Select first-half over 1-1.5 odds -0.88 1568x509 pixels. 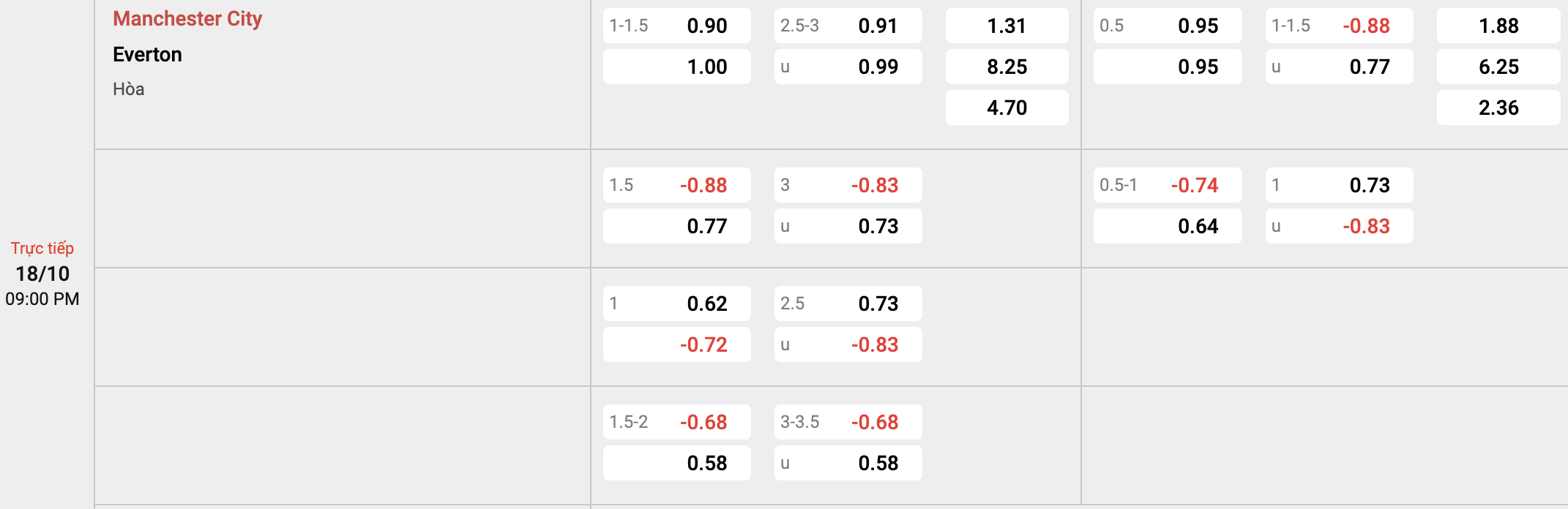pos(1340,26)
